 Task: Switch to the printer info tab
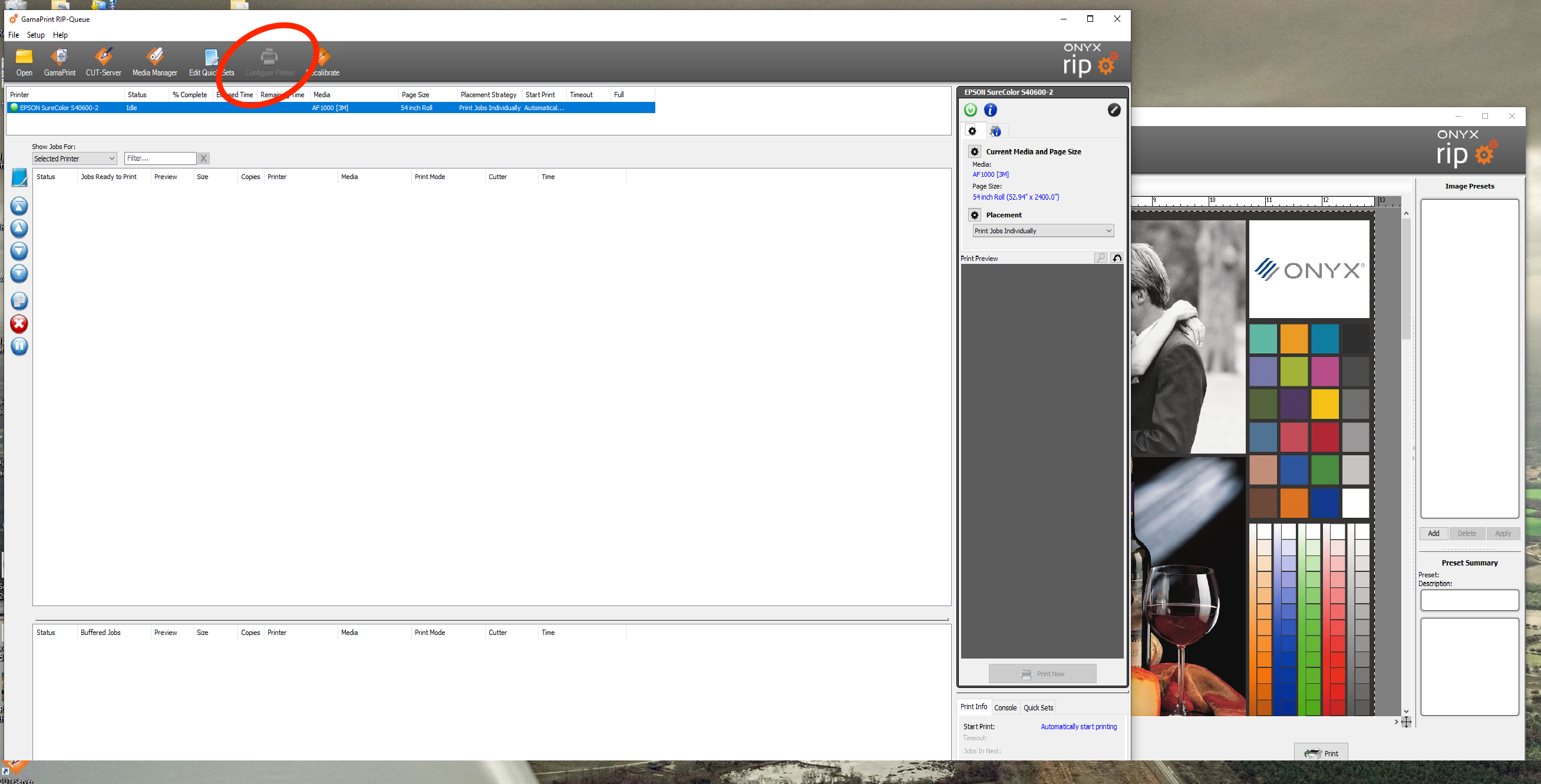[995, 131]
